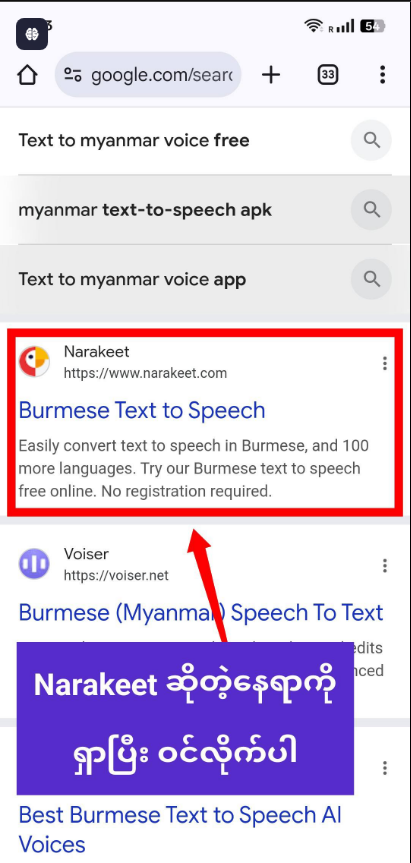Open more options for Voiser result

(x=385, y=565)
